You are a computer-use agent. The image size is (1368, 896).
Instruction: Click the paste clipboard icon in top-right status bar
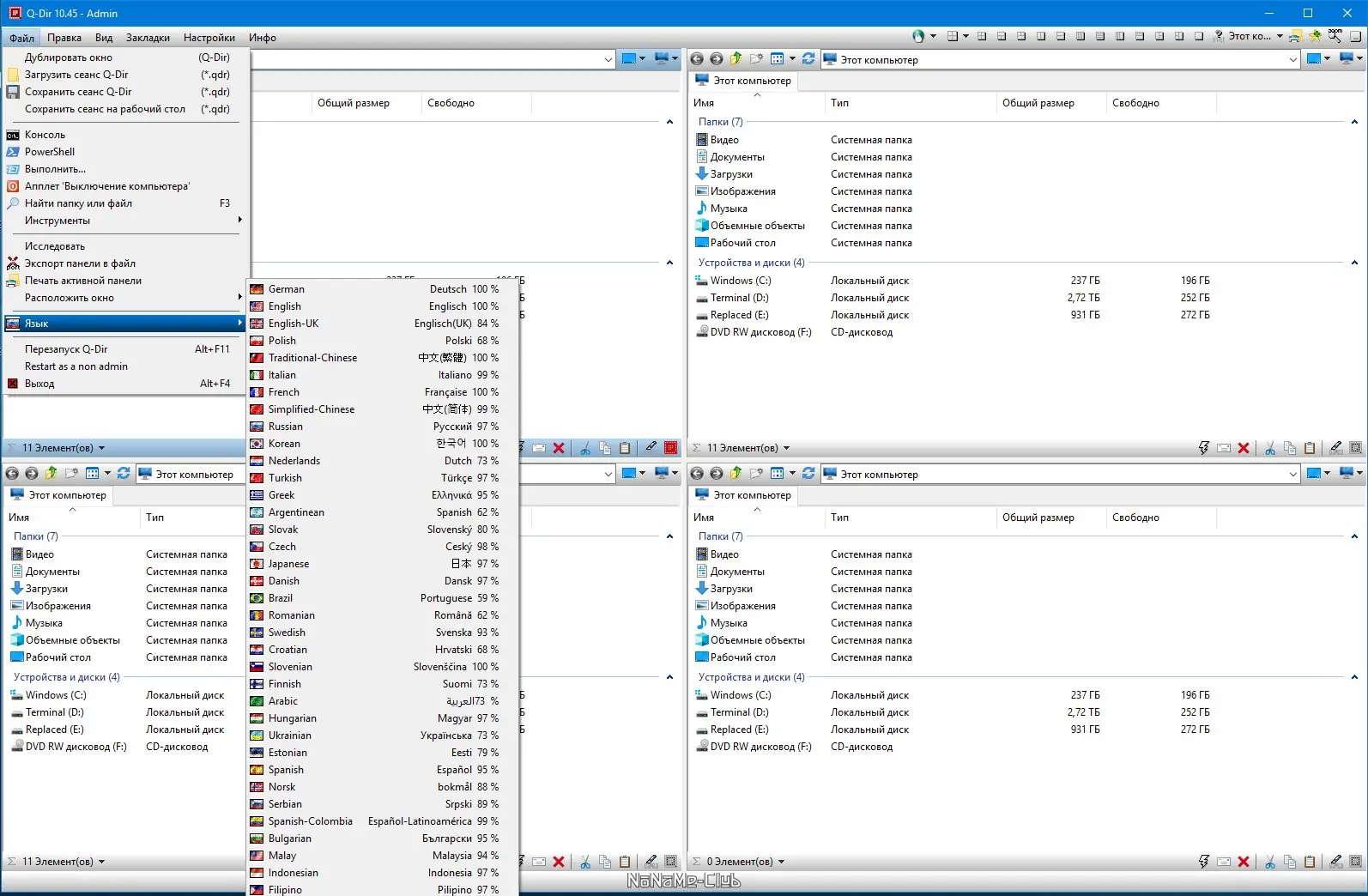(x=1310, y=448)
